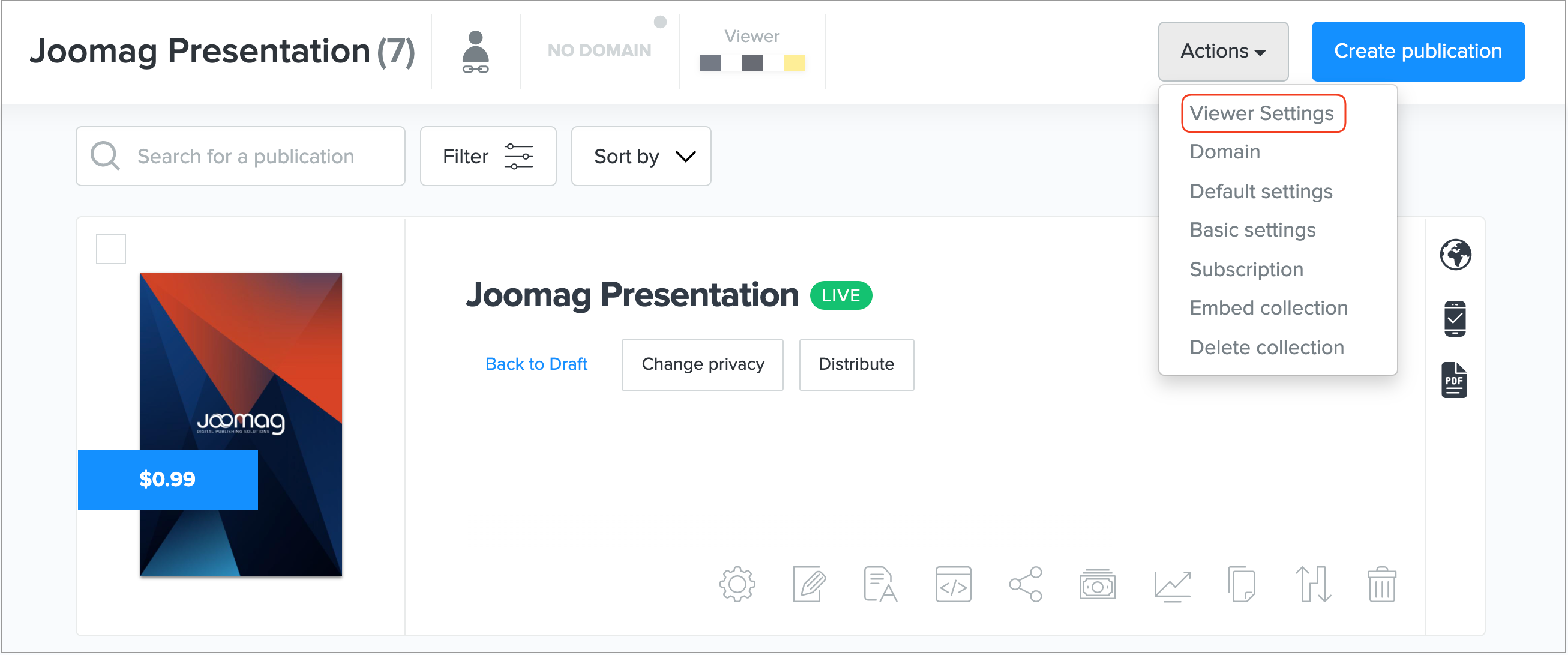Image resolution: width=1568 pixels, height=655 pixels.
Task: Click the mobile device checkmark icon
Action: (1455, 318)
